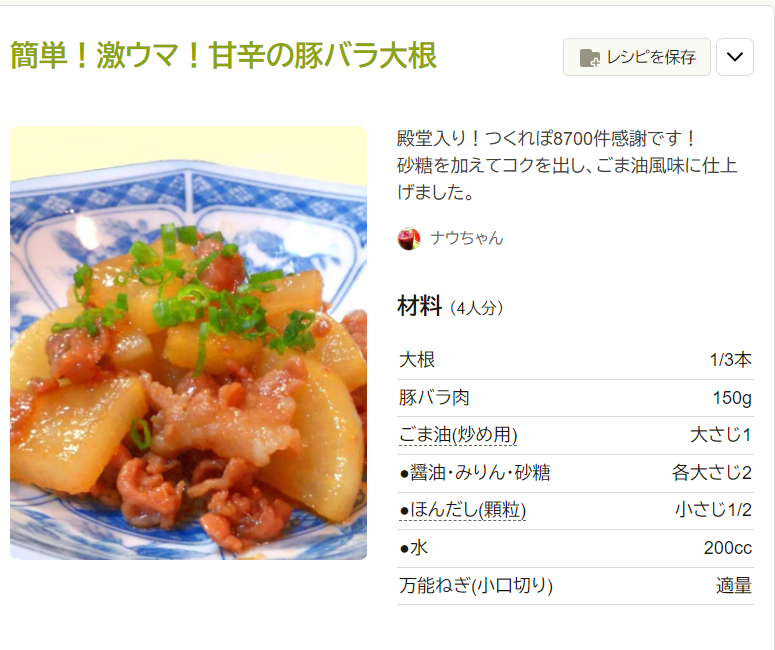Click the (4人分) servings label
775x650 pixels.
tap(476, 308)
